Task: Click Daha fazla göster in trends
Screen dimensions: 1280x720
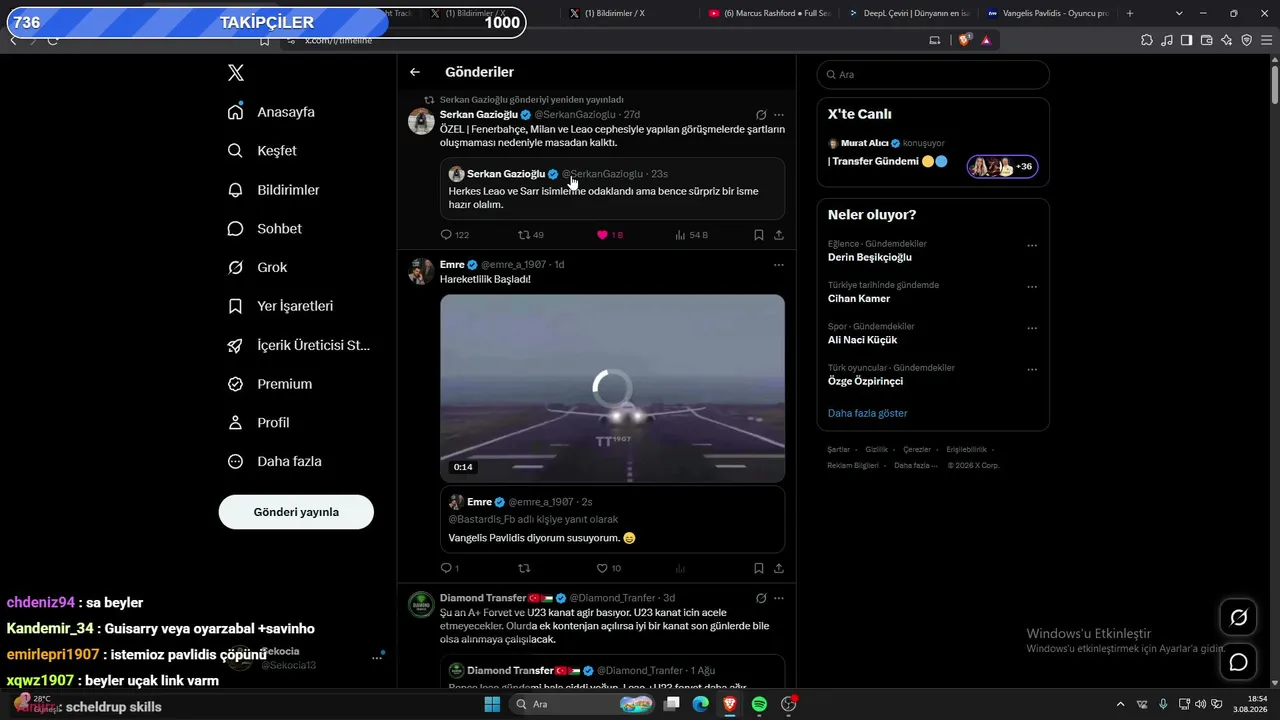Action: tap(868, 413)
